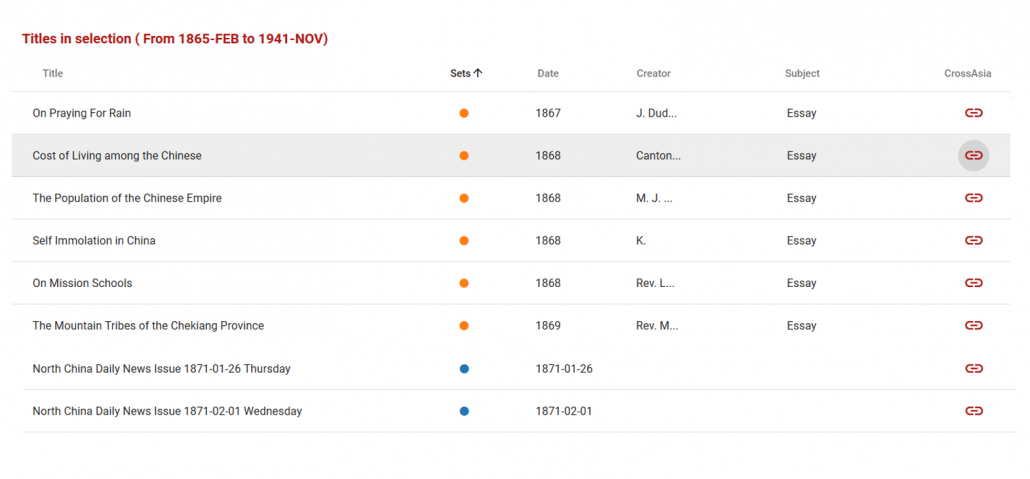
Task: Open CrossAsia link for Self Immolation in China
Action: tap(973, 241)
